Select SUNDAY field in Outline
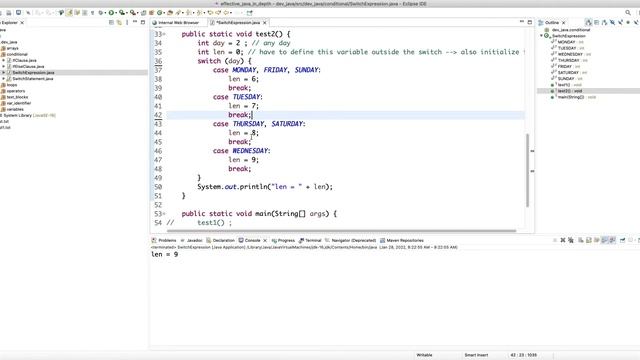Screen dimensions: 640x360 click(566, 78)
